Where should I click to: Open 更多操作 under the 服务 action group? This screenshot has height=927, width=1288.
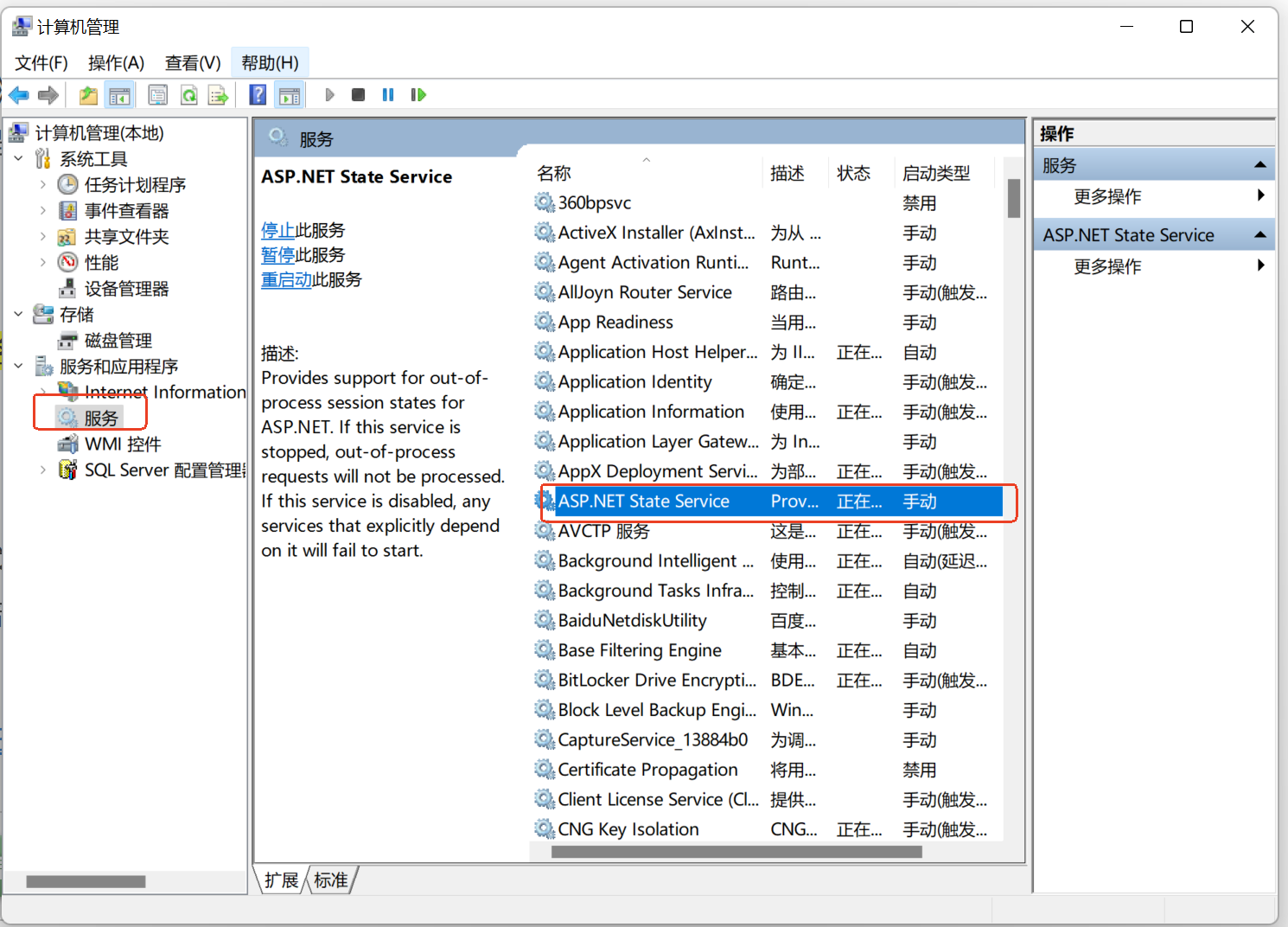1154,196
